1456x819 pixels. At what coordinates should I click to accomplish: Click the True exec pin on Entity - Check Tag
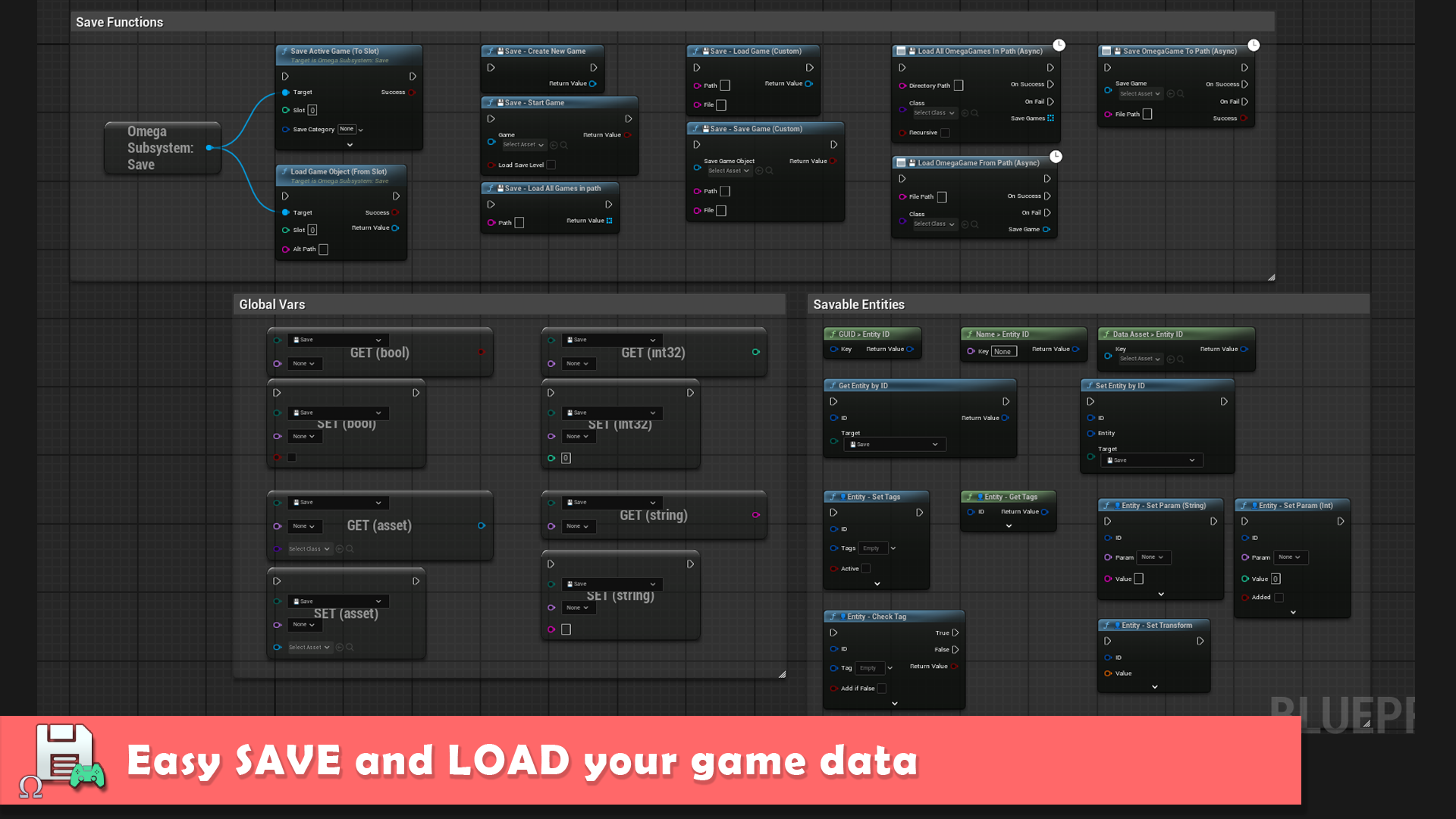tap(955, 632)
